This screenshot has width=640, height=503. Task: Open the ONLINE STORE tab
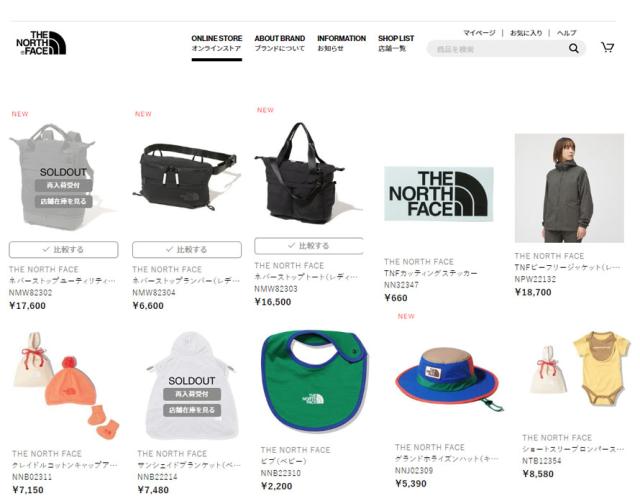pyautogui.click(x=217, y=43)
